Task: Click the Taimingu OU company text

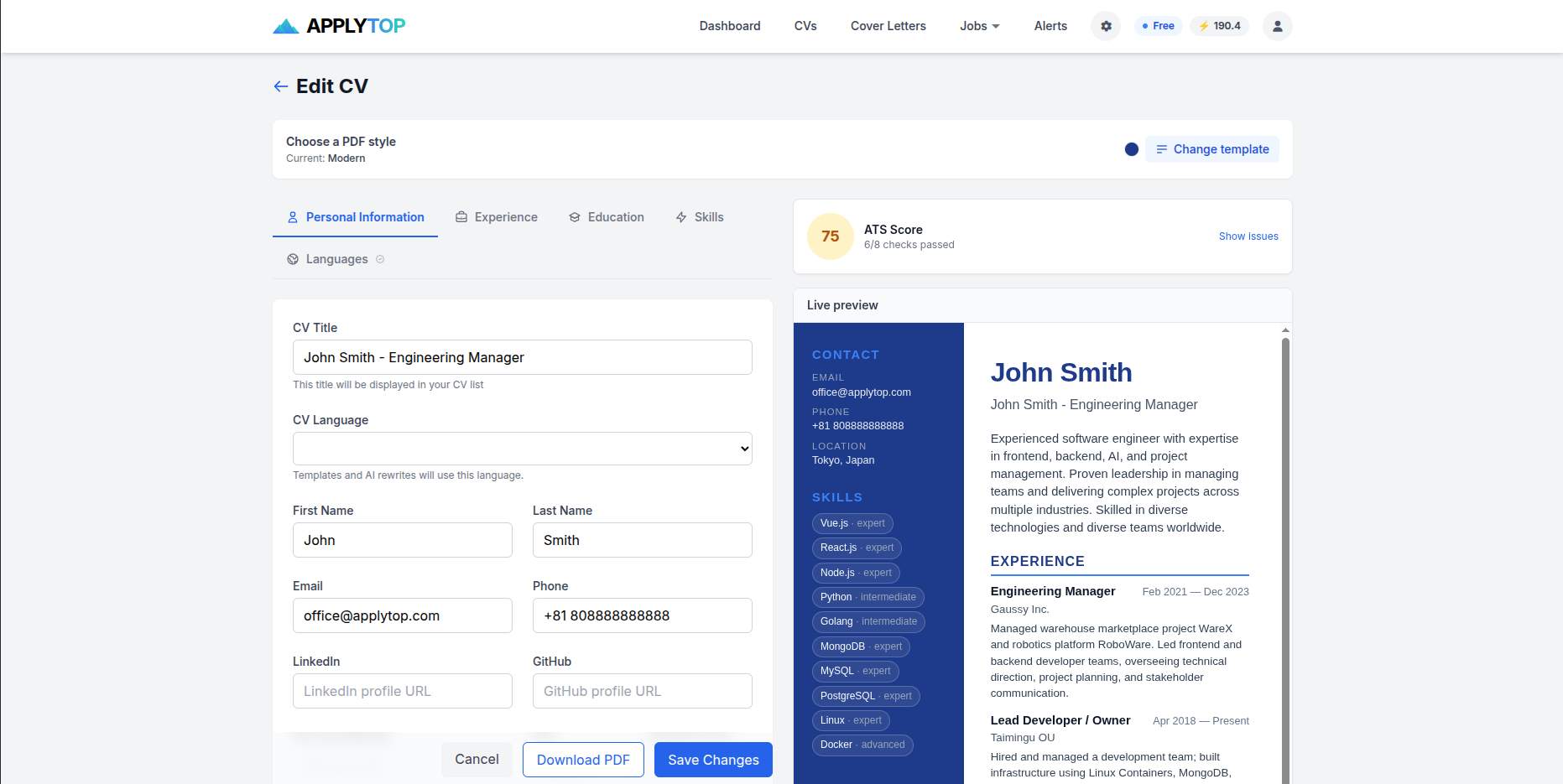Action: [x=1023, y=738]
